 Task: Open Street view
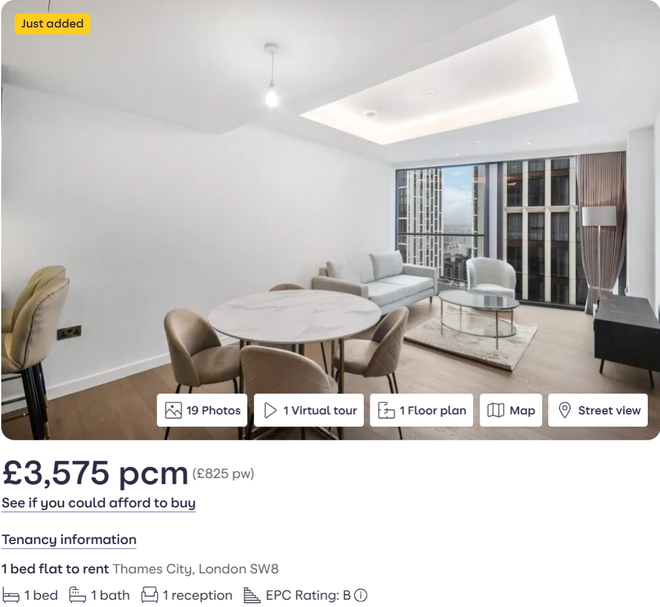598,410
